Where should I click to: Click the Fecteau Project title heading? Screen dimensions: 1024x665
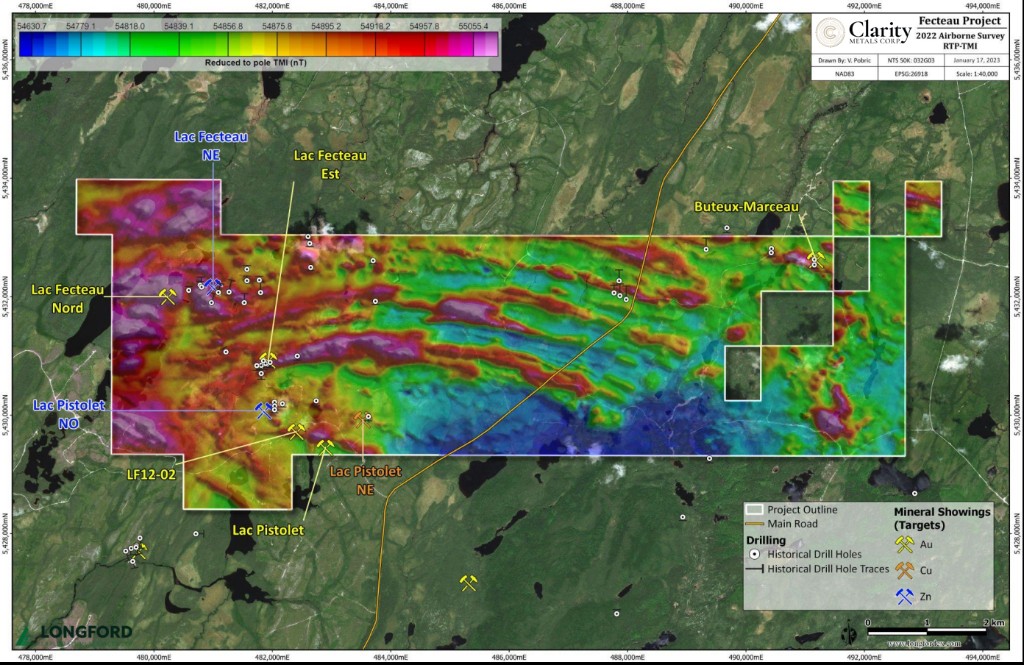click(960, 21)
